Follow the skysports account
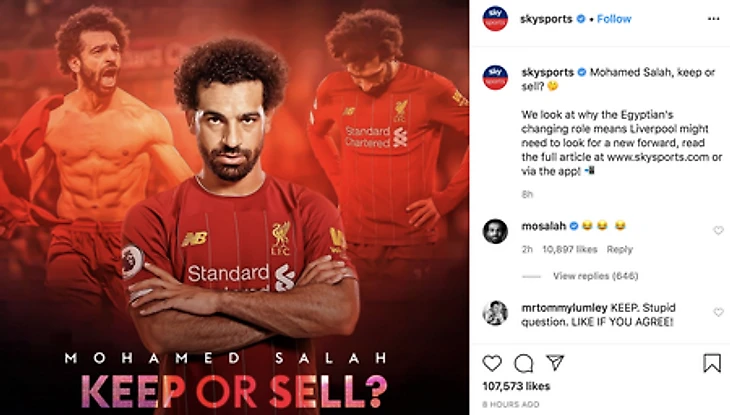The image size is (730, 415). pos(614,19)
